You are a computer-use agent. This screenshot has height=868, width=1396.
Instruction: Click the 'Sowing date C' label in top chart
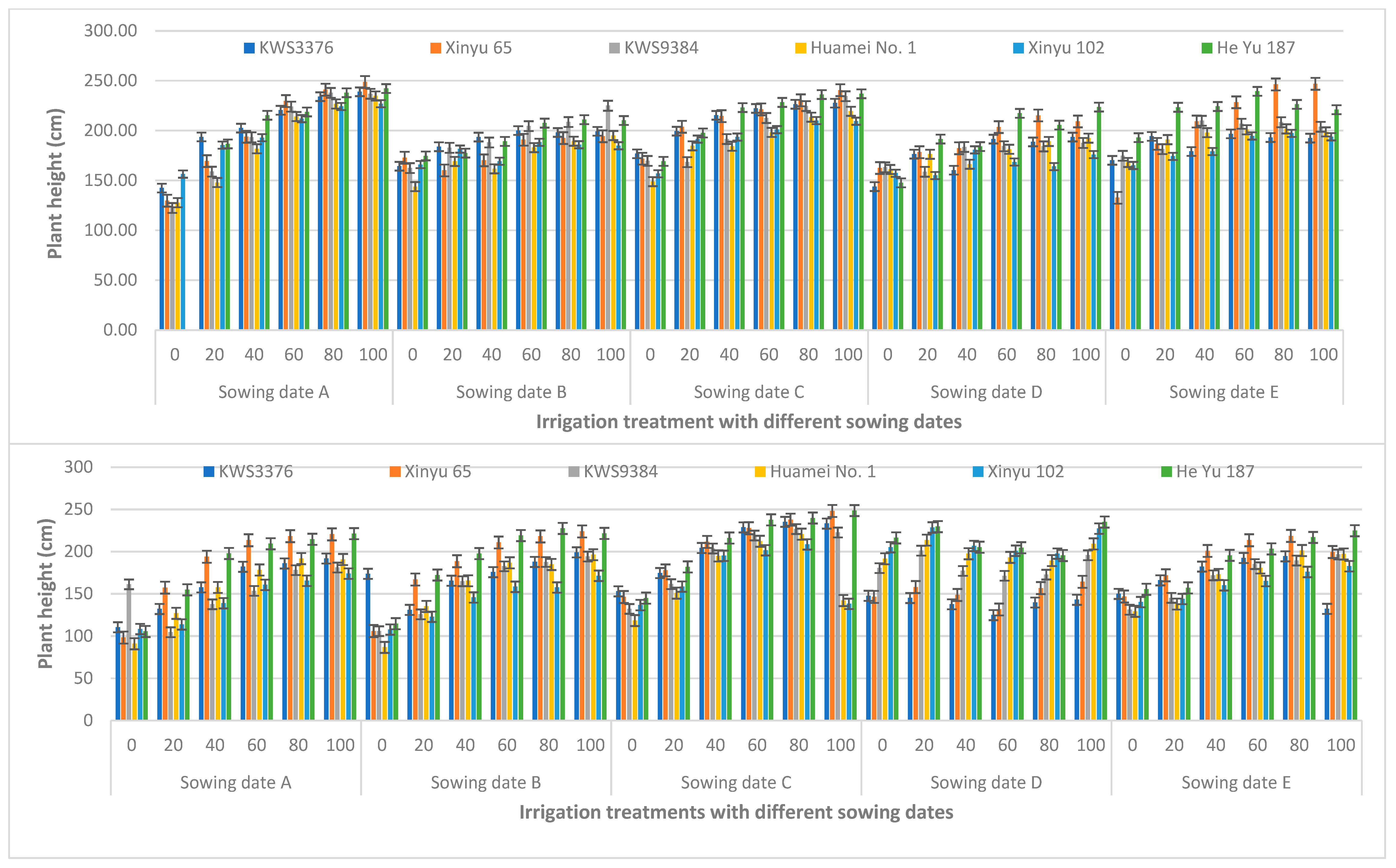pyautogui.click(x=749, y=392)
